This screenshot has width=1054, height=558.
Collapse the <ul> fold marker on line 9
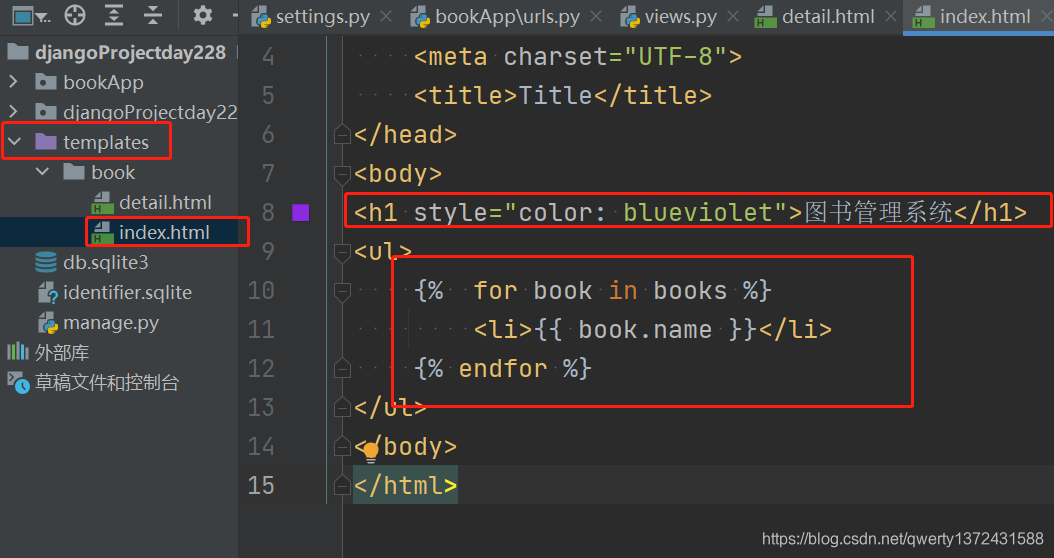[x=342, y=252]
